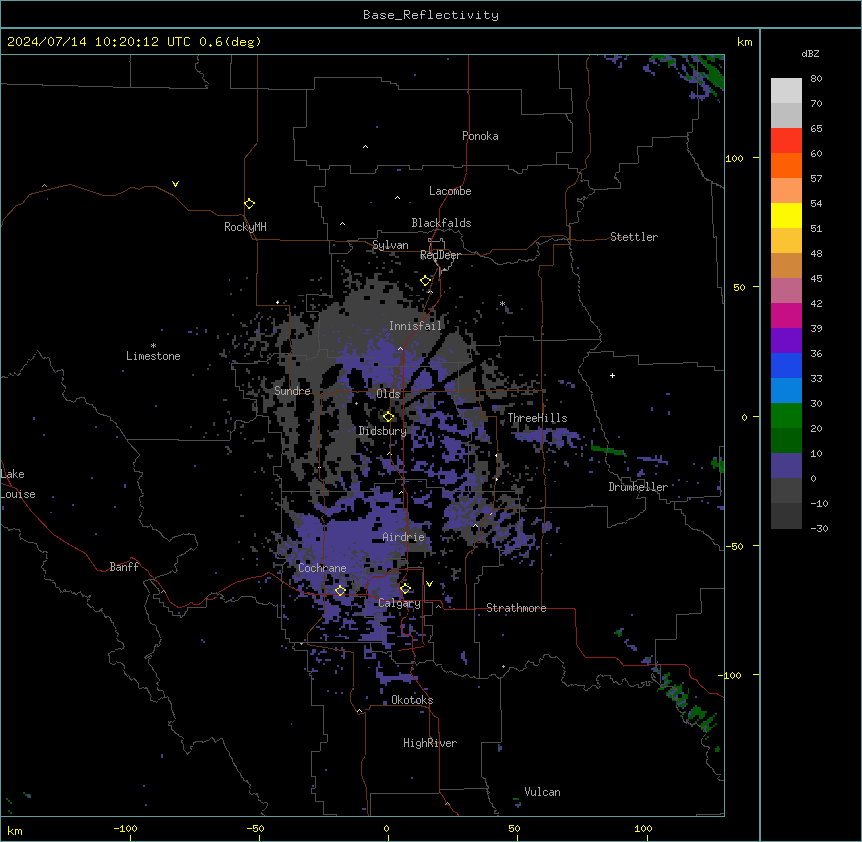Select the violet legend swatch between 39 and 36
Screen dimensions: 862x842
tap(786, 341)
